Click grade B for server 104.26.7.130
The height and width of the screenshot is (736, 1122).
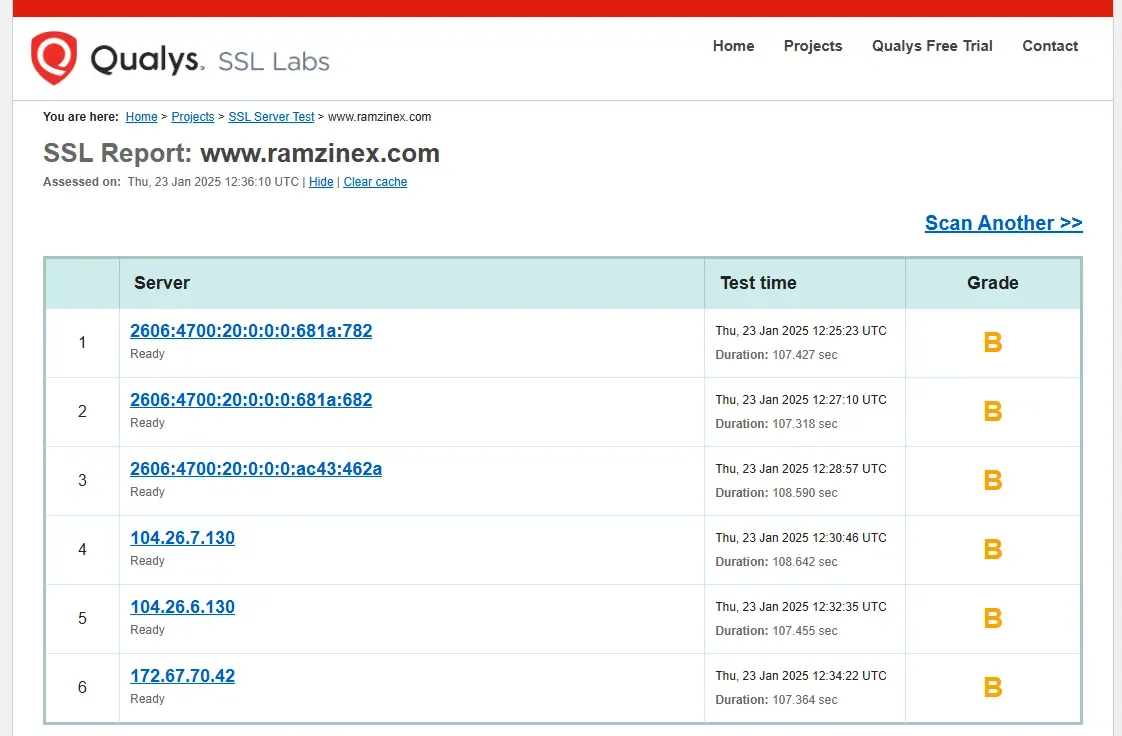[x=992, y=549]
